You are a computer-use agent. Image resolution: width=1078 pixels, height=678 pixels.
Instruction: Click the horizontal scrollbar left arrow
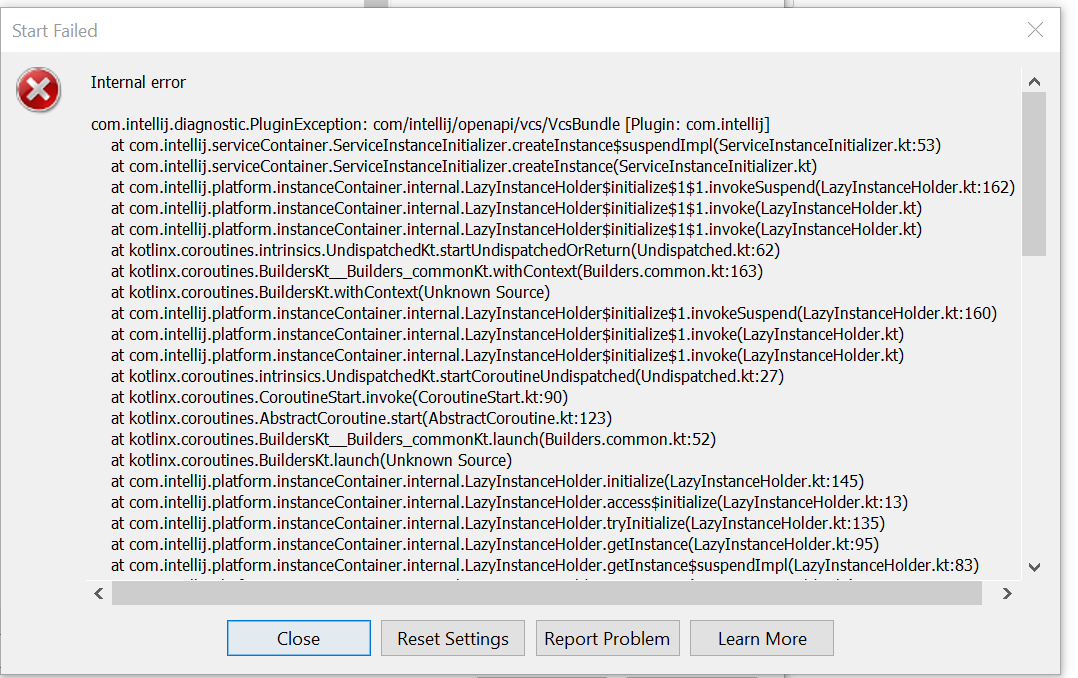point(99,593)
